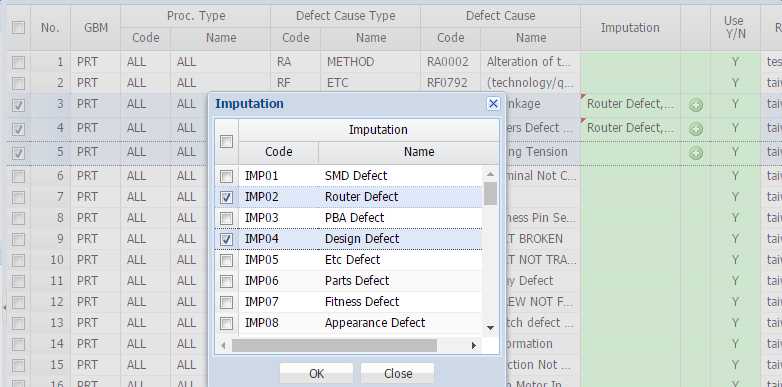The height and width of the screenshot is (387, 782).
Task: Click green plus icon in row 5
Action: pyautogui.click(x=696, y=153)
